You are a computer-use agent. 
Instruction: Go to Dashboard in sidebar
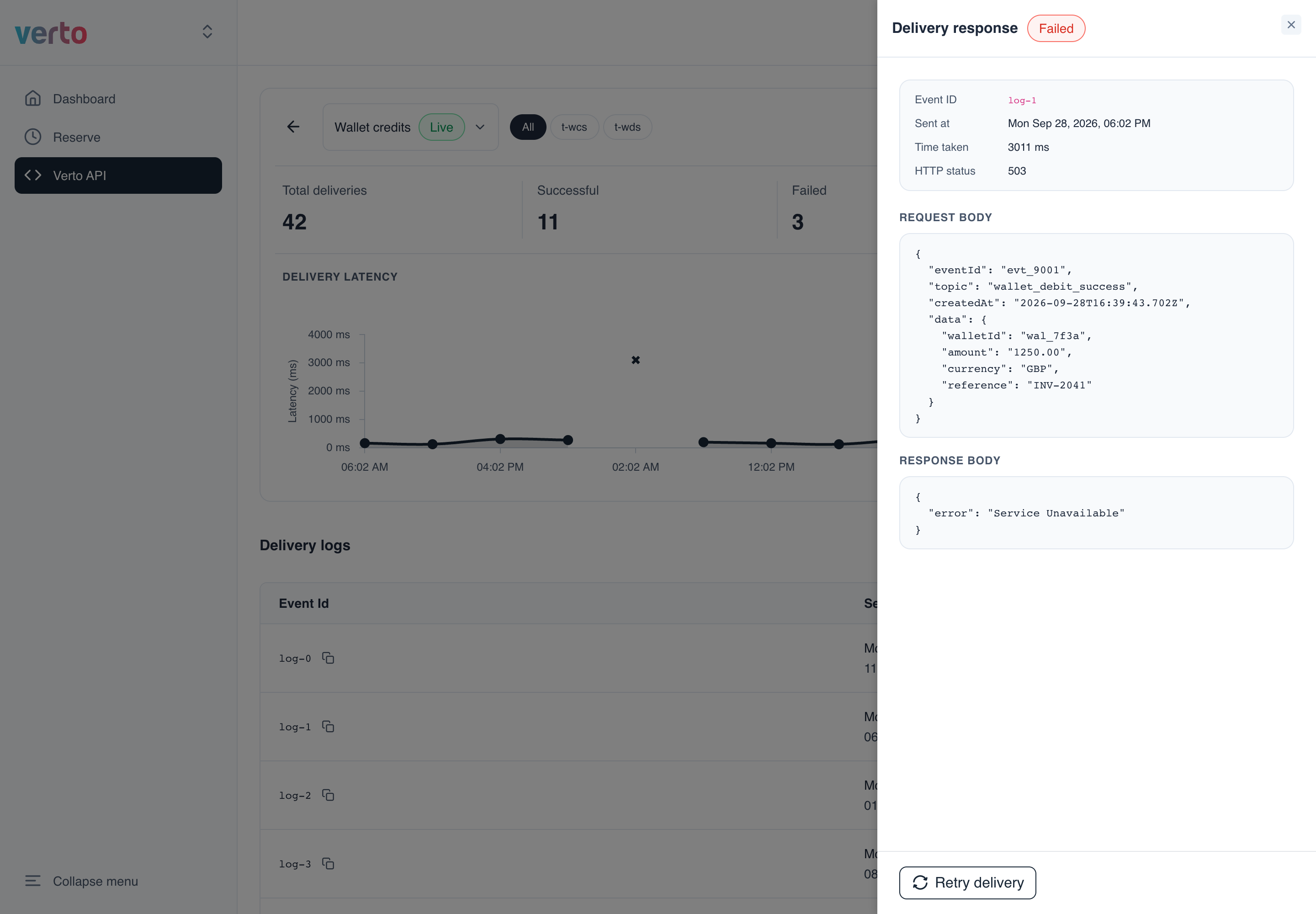coord(118,99)
